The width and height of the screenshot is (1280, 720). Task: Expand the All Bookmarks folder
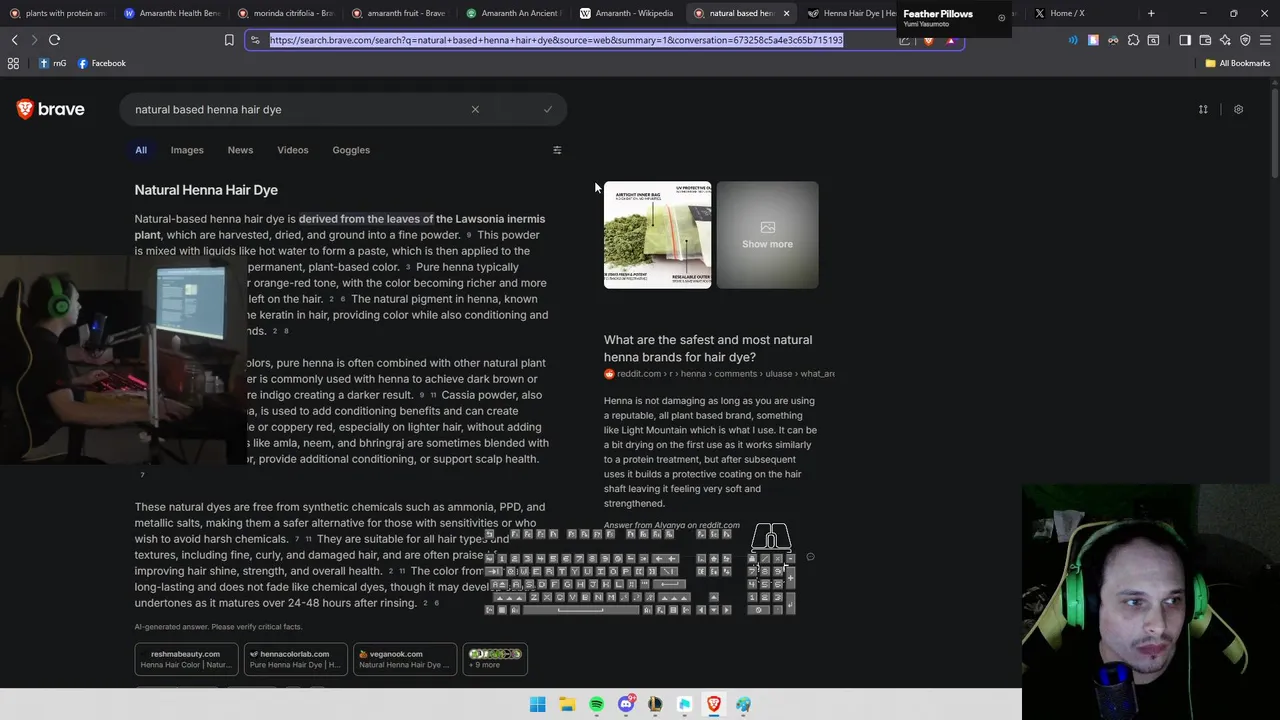coord(1237,63)
